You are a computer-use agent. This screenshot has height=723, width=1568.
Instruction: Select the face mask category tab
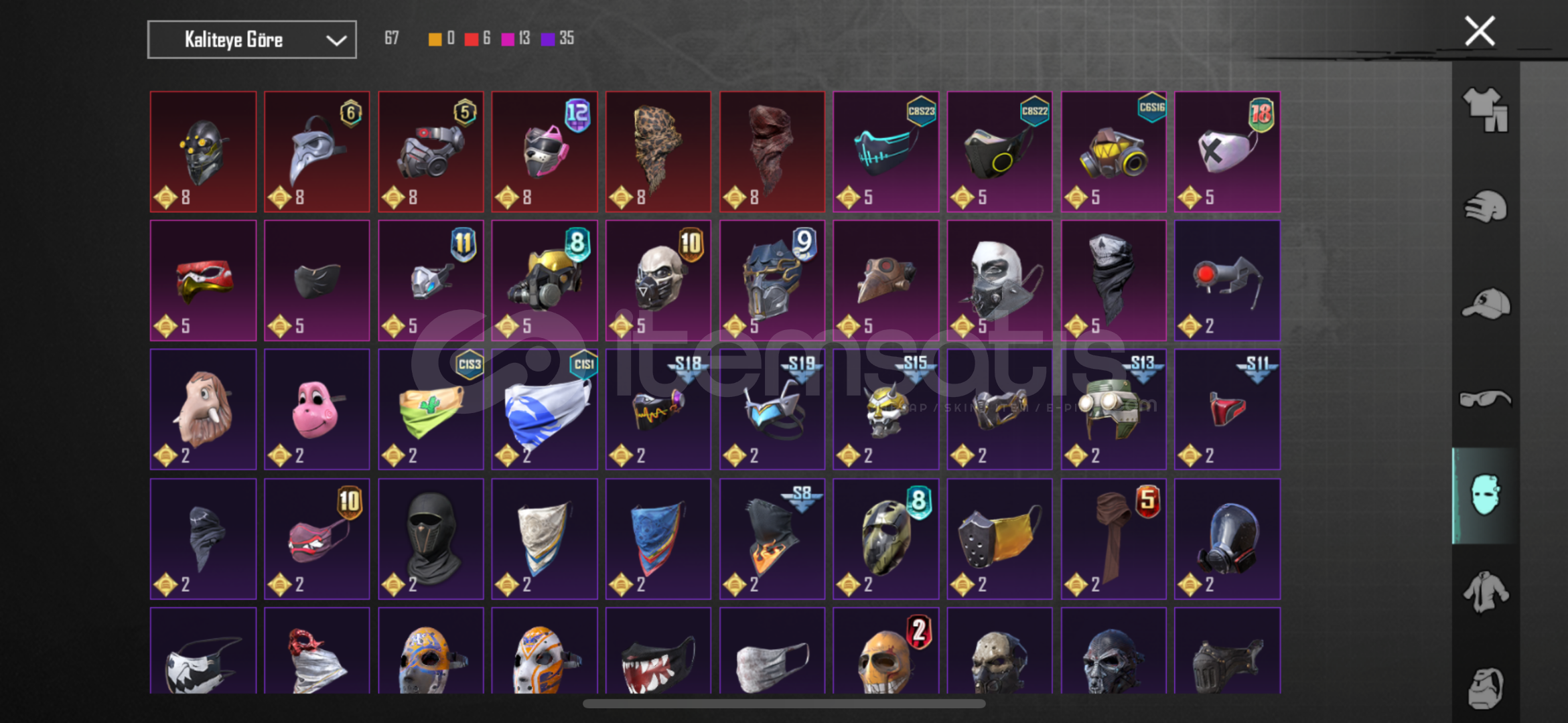1485,495
